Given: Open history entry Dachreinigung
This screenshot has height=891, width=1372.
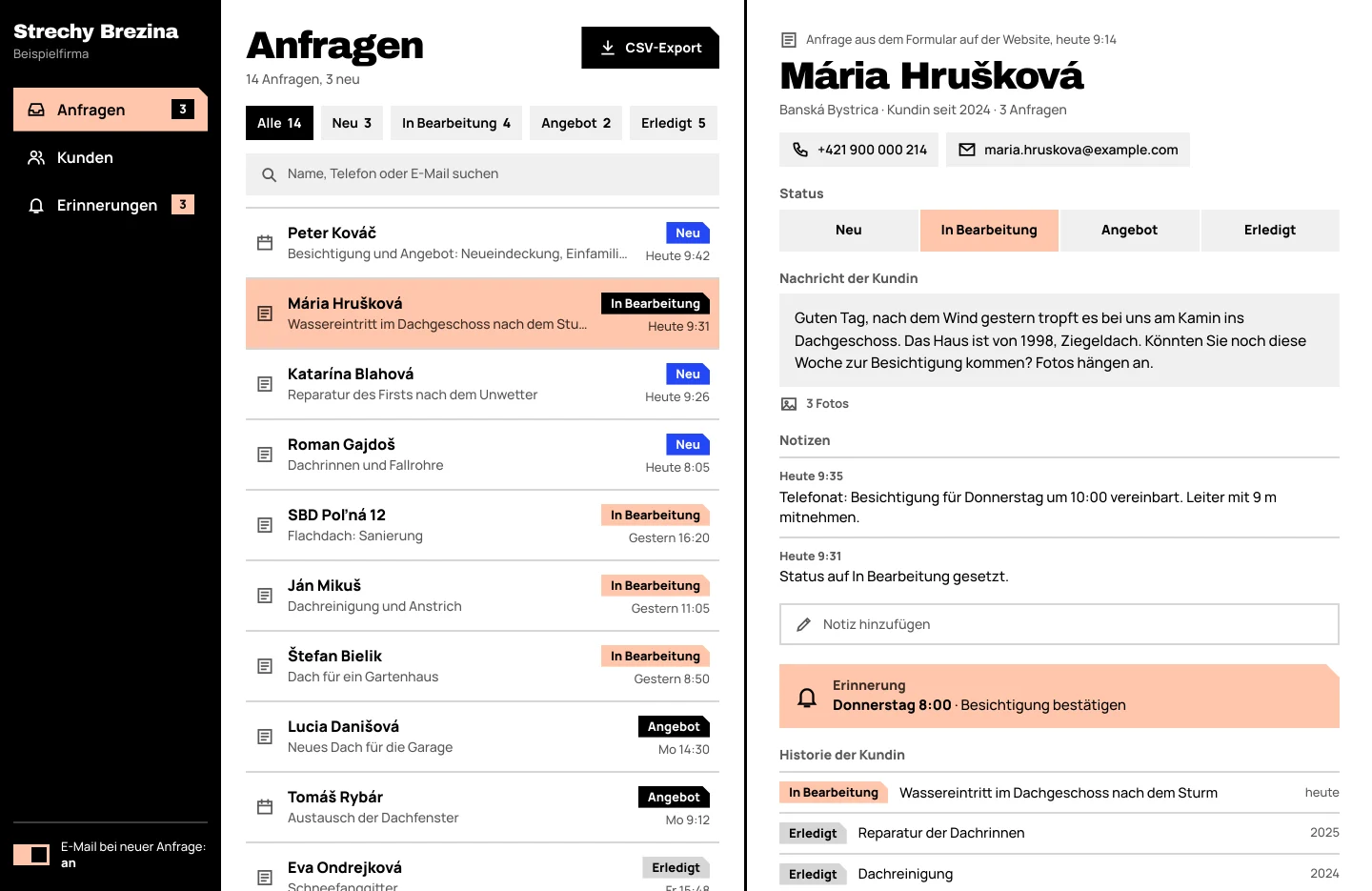Looking at the screenshot, I should 1059,874.
